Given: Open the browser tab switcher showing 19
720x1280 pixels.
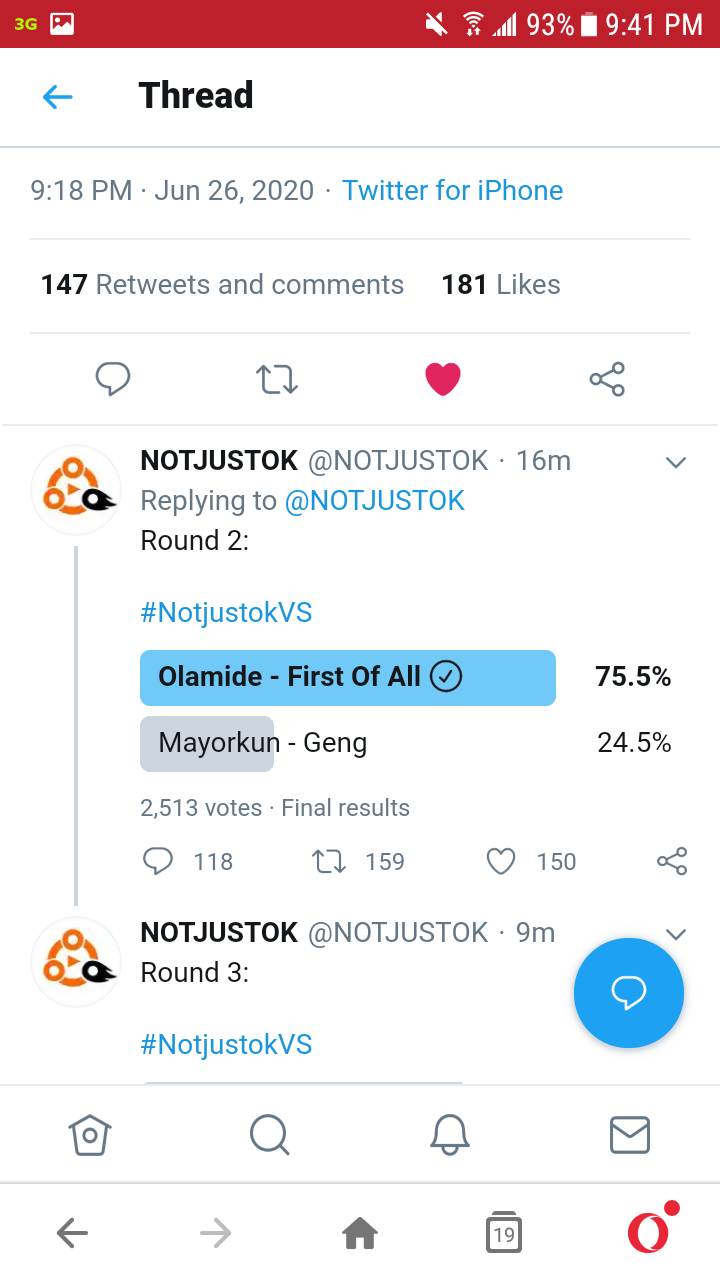Looking at the screenshot, I should pos(504,1234).
